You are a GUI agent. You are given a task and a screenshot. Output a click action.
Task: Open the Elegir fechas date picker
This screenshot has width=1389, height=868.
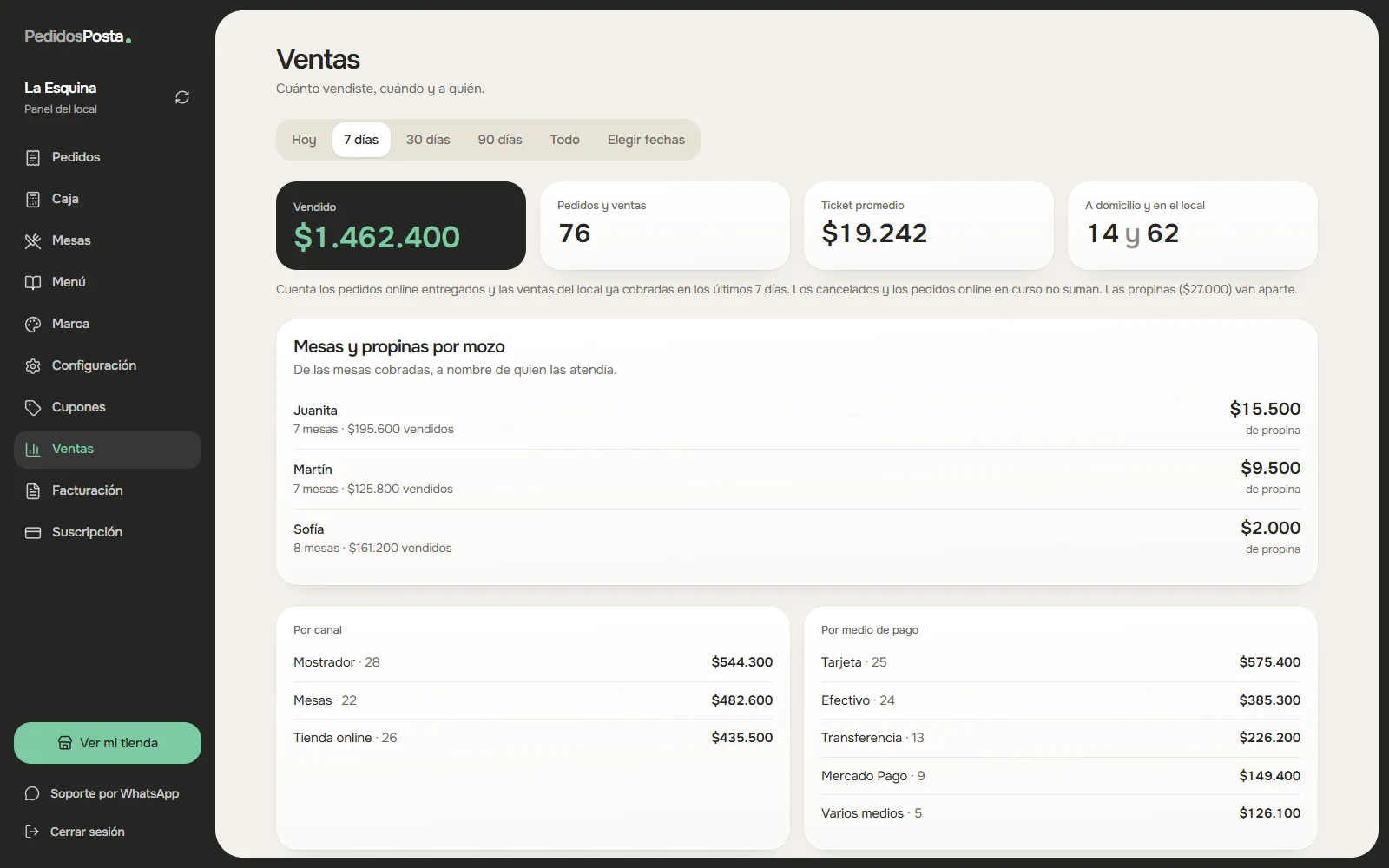click(x=646, y=140)
